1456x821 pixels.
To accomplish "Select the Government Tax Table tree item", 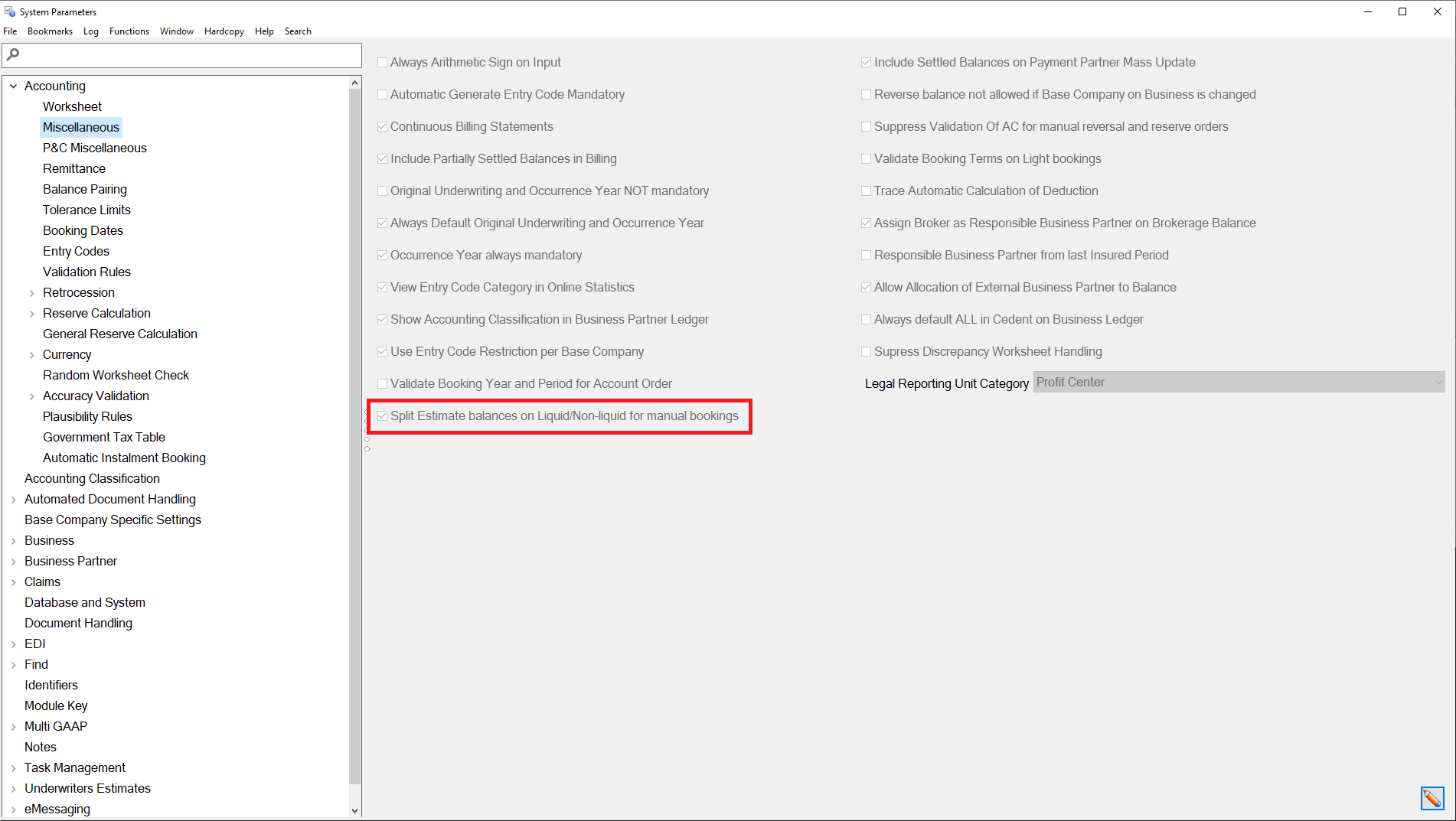I will [x=103, y=437].
